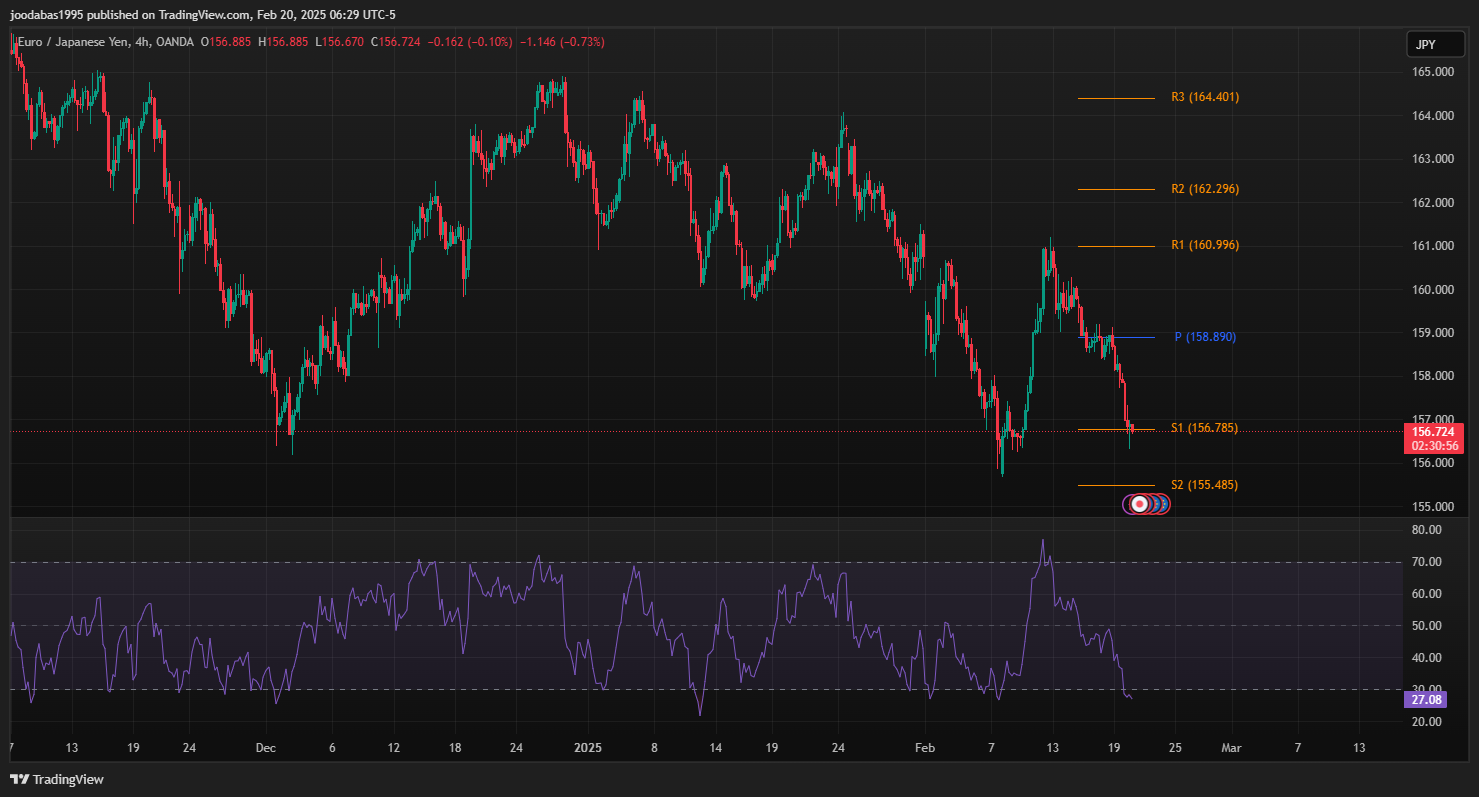The width and height of the screenshot is (1479, 797).
Task: Select the P (158.890) pivot label
Action: click(x=1204, y=337)
